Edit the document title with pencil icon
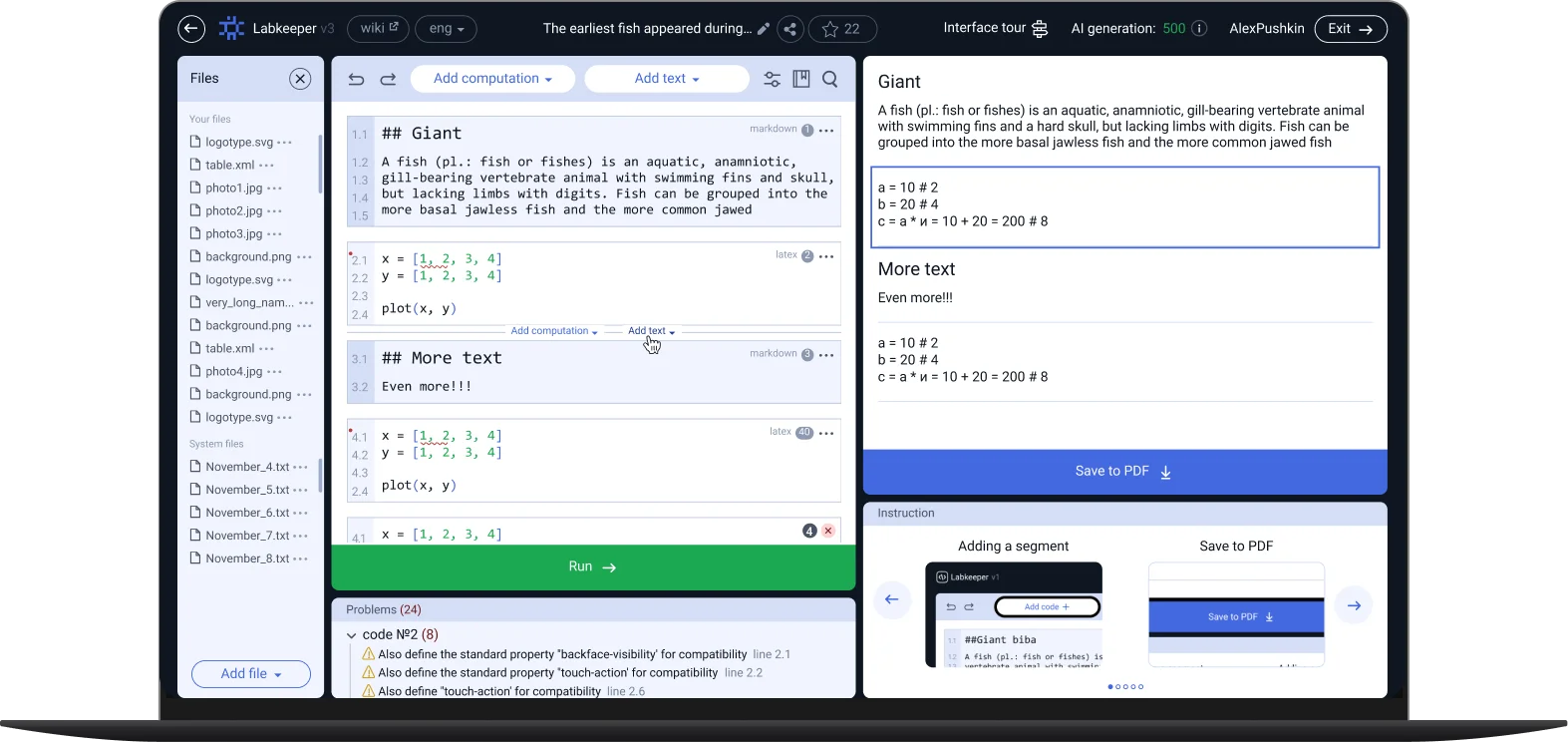 764,29
